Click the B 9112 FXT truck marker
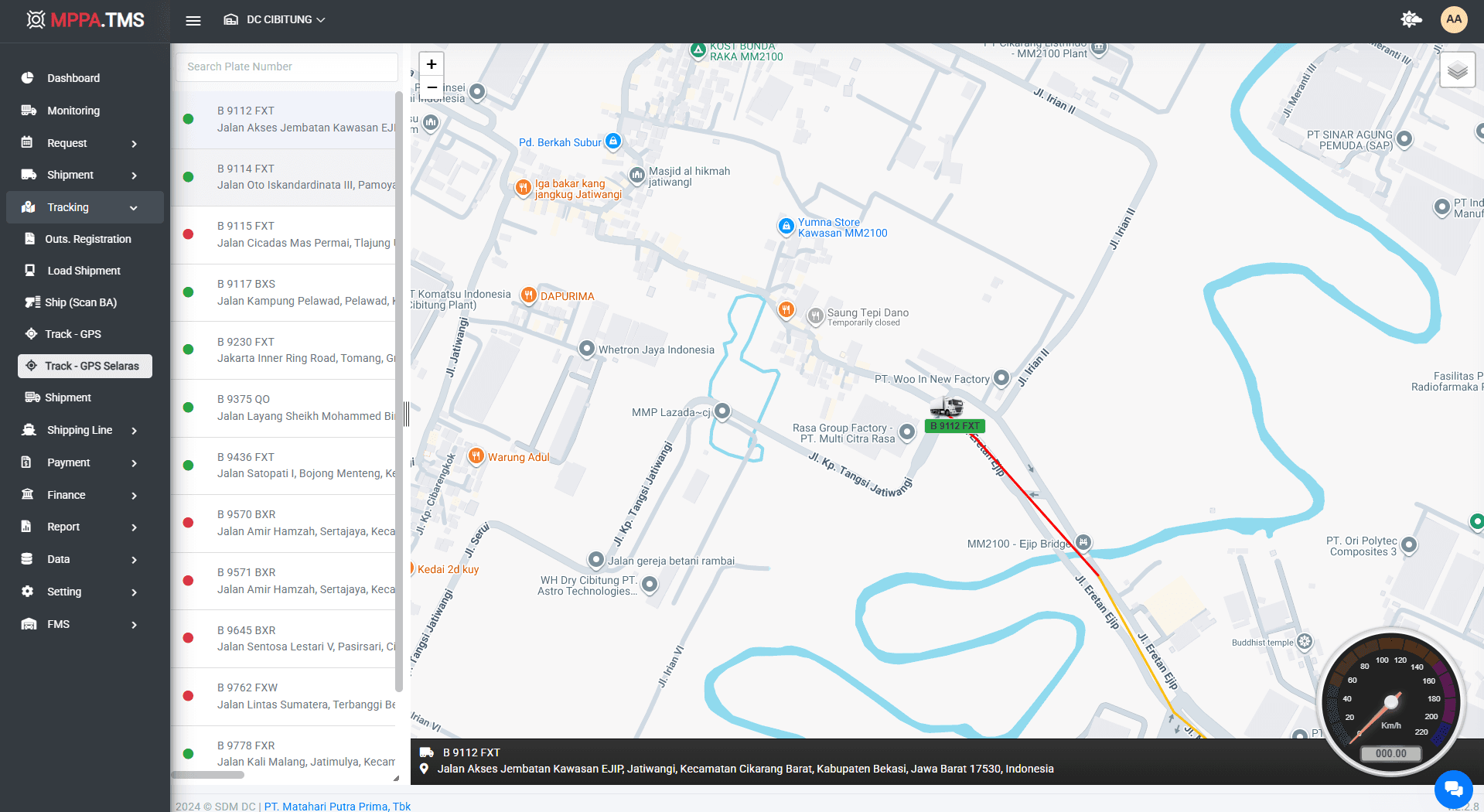The height and width of the screenshot is (812, 1484). point(947,407)
